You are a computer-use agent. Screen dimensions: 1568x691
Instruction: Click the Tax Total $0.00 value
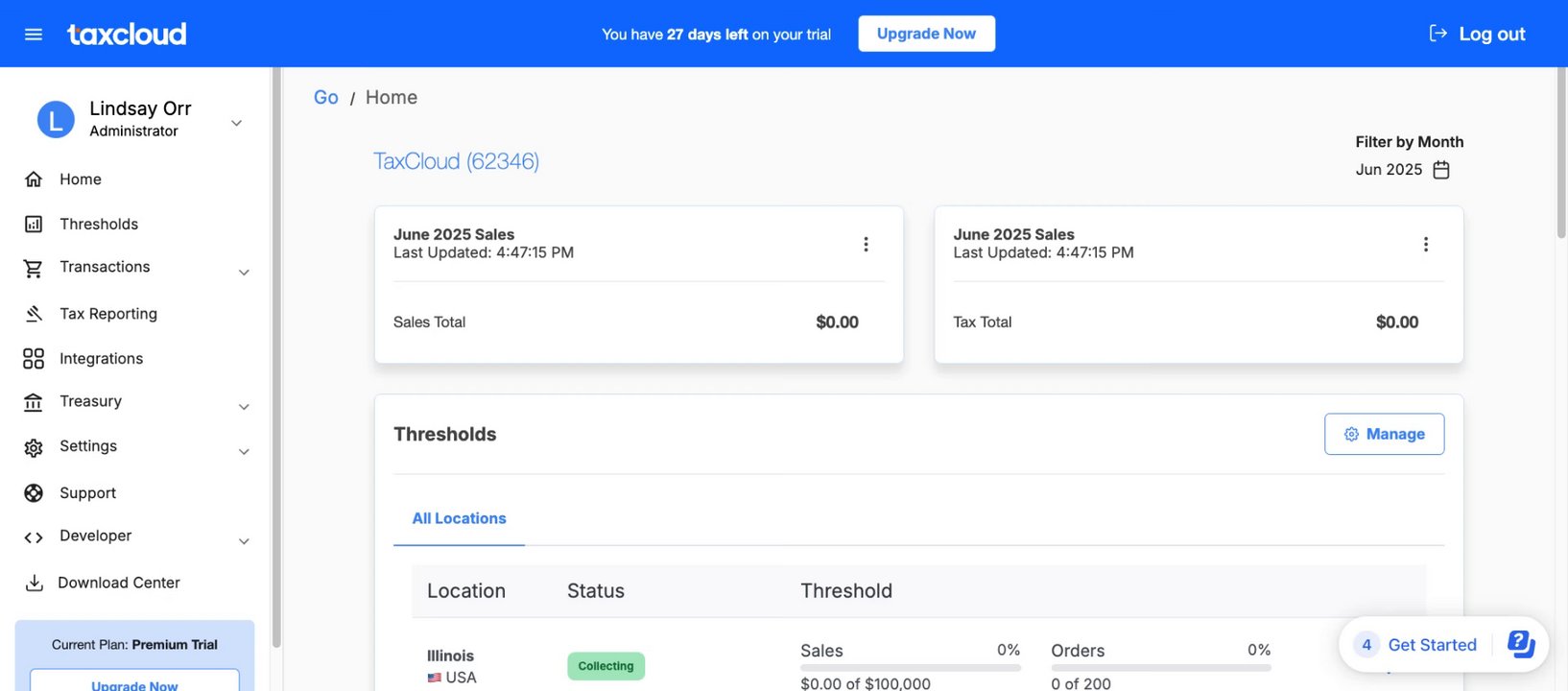point(1397,322)
